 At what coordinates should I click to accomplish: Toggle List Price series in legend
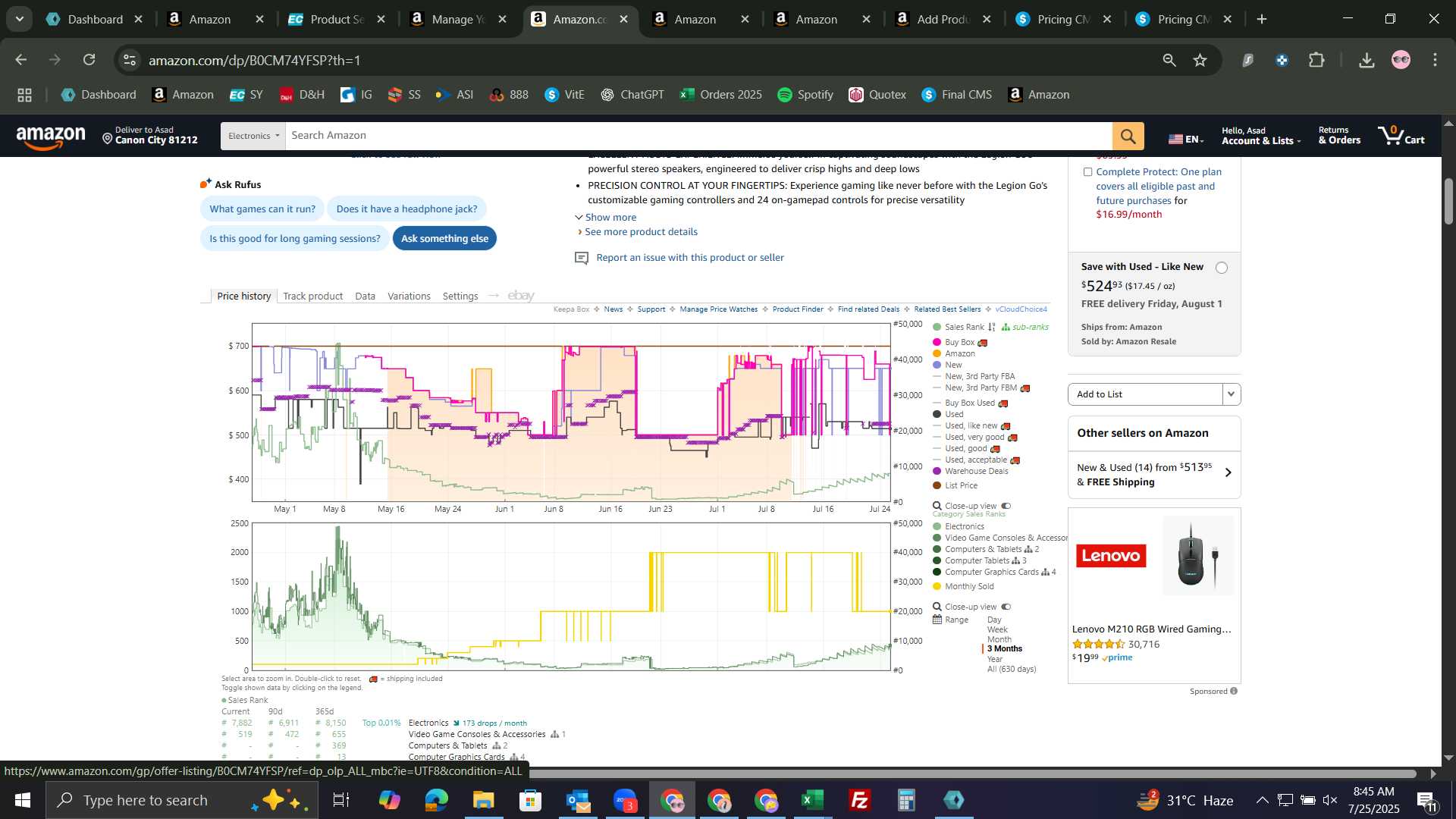(x=955, y=486)
